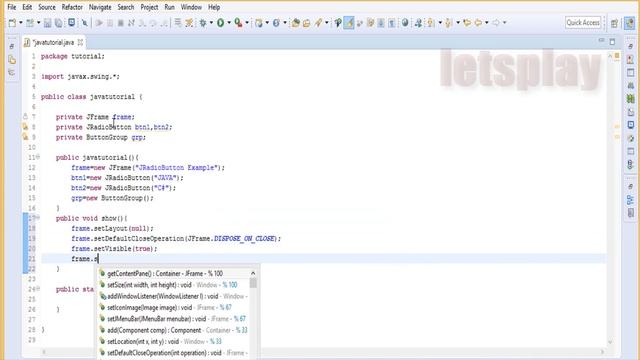The width and height of the screenshot is (640, 360).
Task: Go back with yellow Back arrow
Action: coord(478,23)
